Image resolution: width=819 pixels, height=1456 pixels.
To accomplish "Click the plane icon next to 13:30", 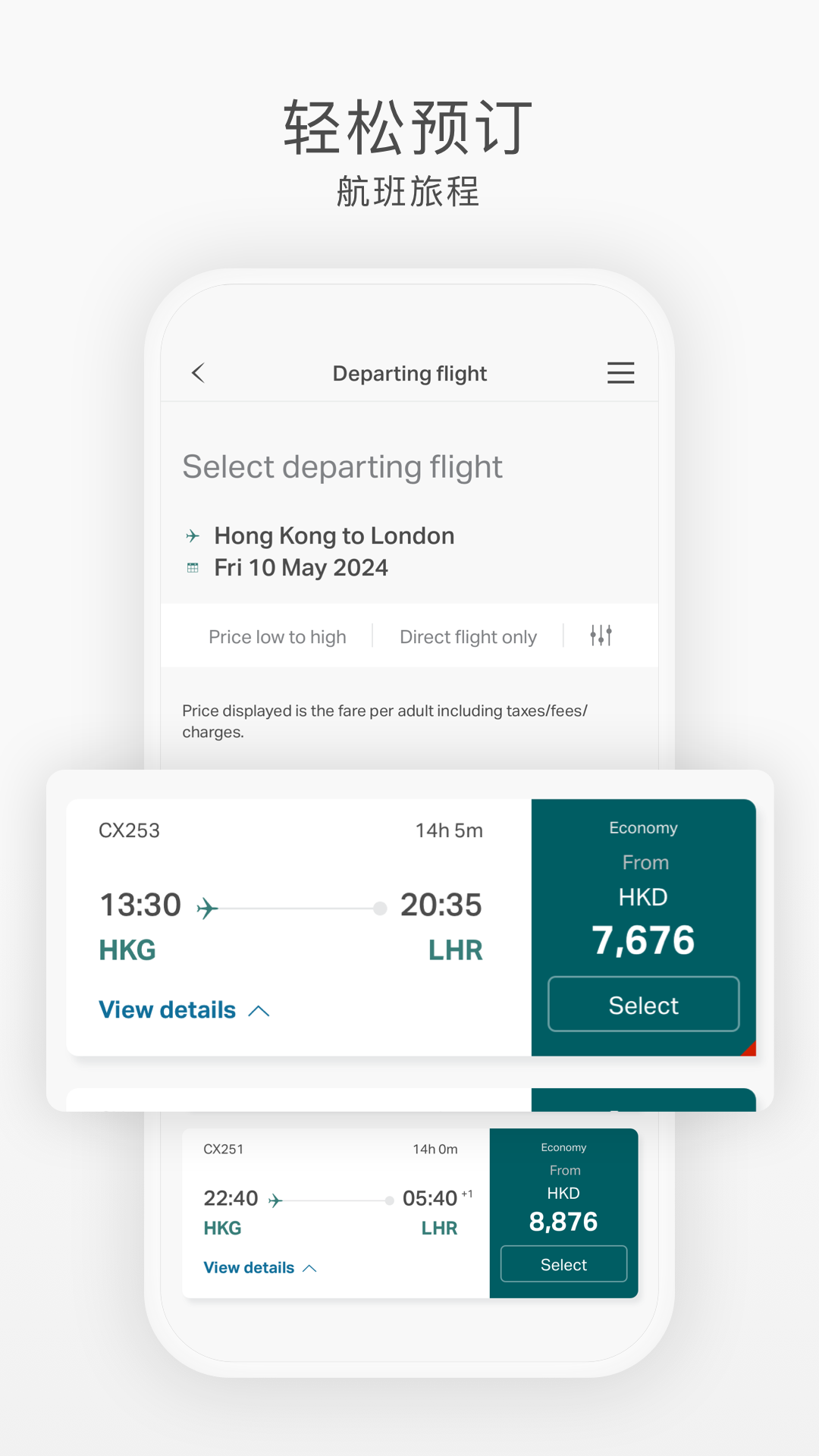I will point(207,908).
